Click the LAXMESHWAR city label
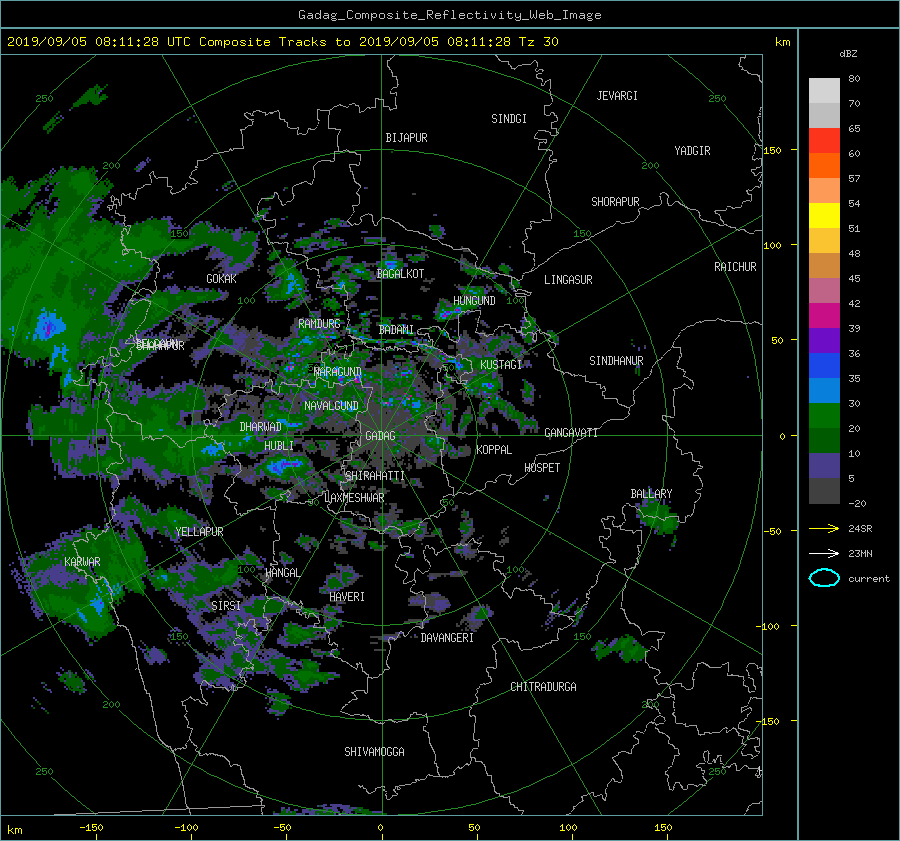This screenshot has width=900, height=841. pyautogui.click(x=354, y=498)
